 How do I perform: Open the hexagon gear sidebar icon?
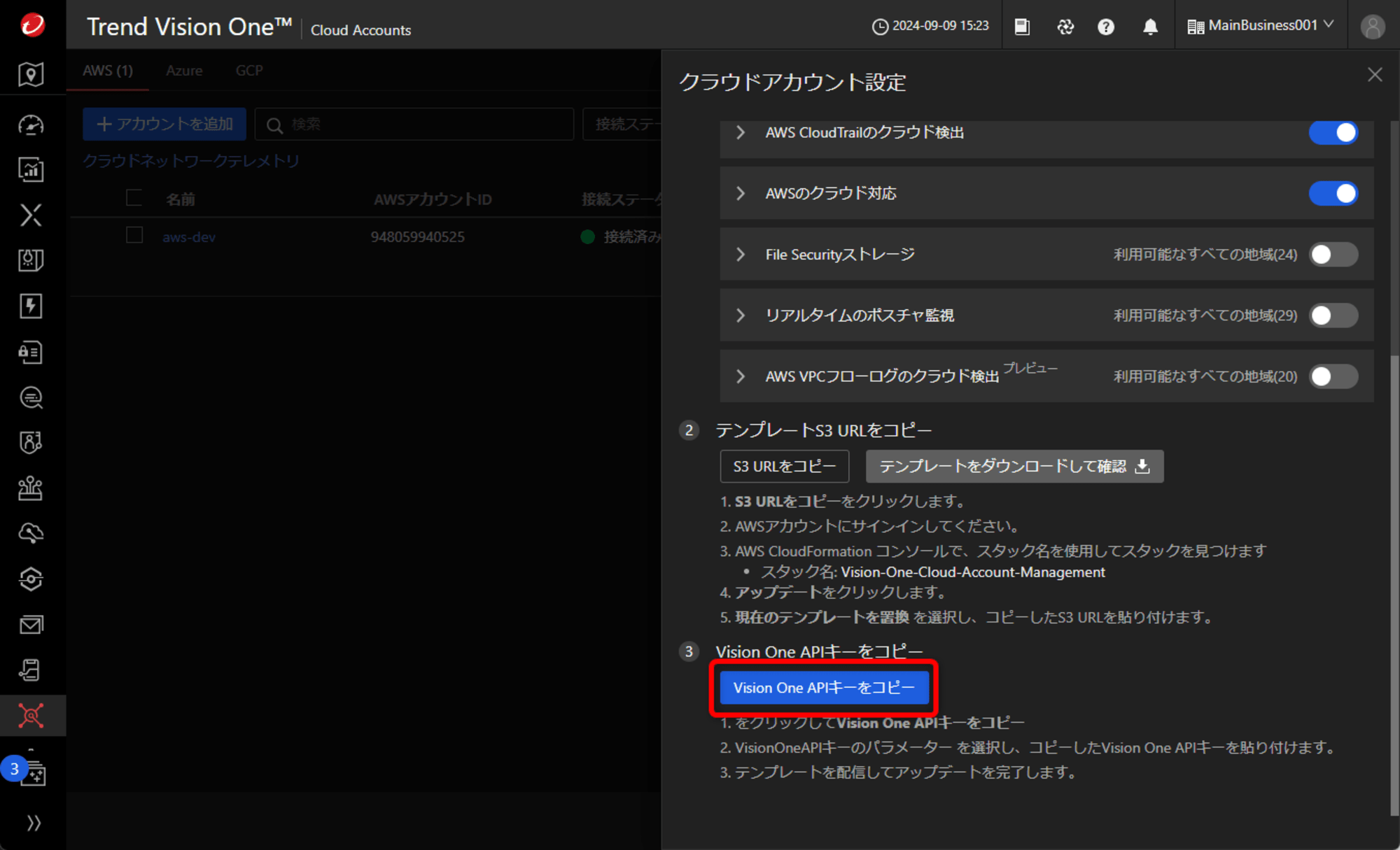(x=31, y=579)
